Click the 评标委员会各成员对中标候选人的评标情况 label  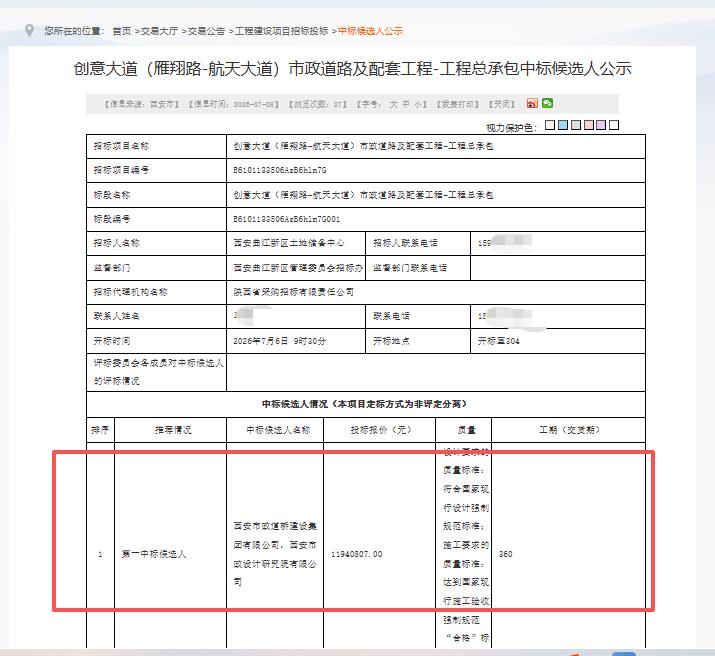(159, 372)
